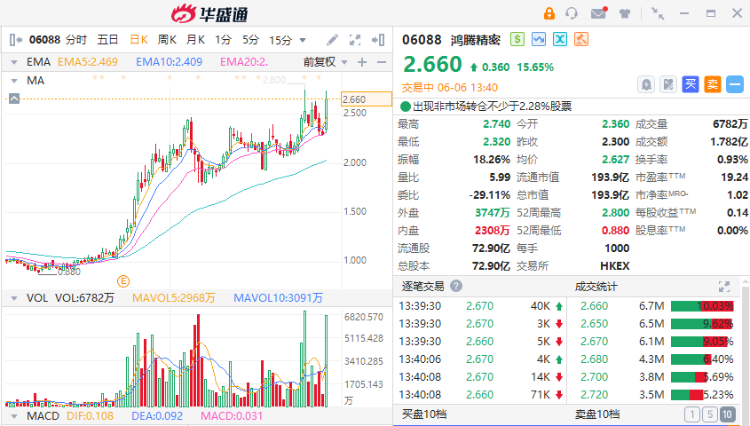The image size is (750, 426).
Task: Click the EMA5:2.469 label
Action: (x=88, y=62)
